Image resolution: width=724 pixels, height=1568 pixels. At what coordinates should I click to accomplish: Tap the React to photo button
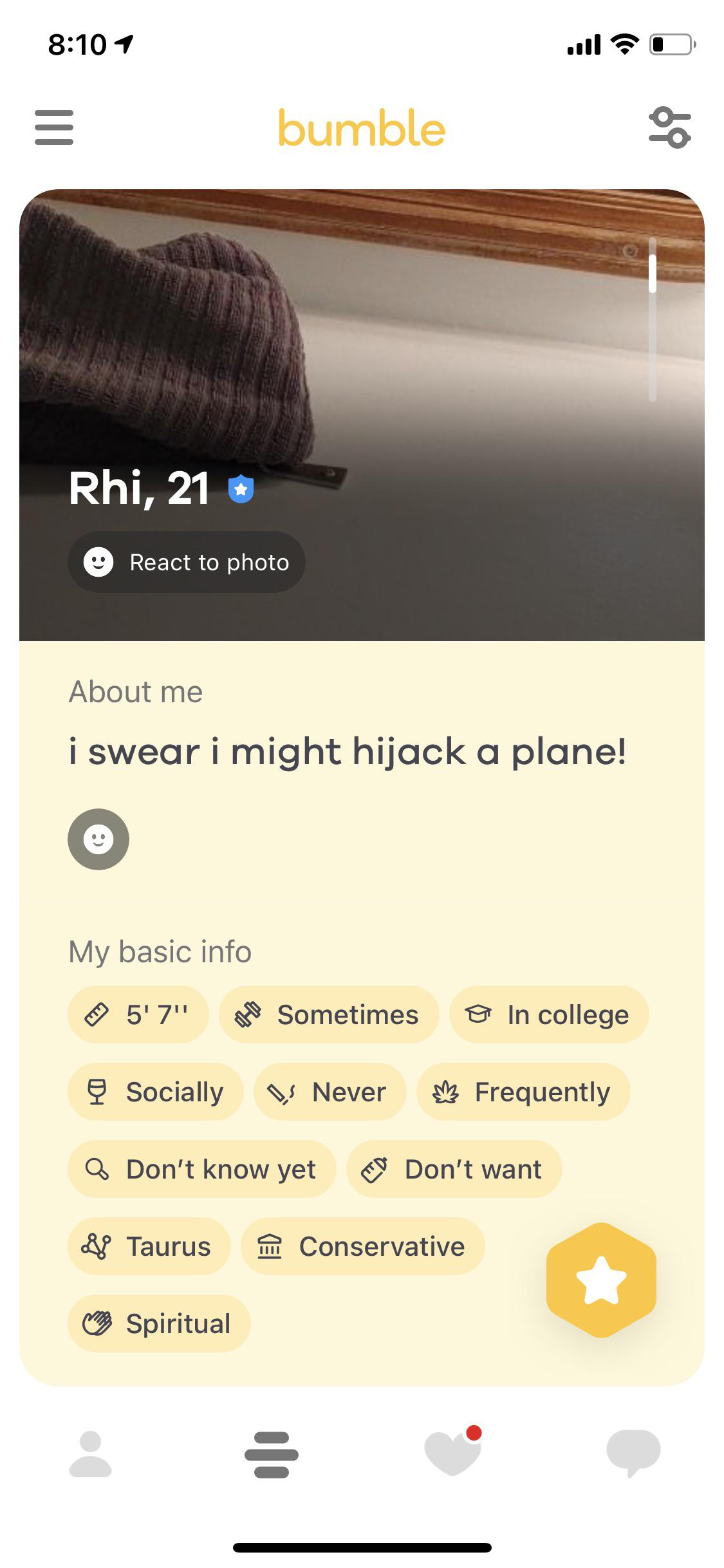187,562
